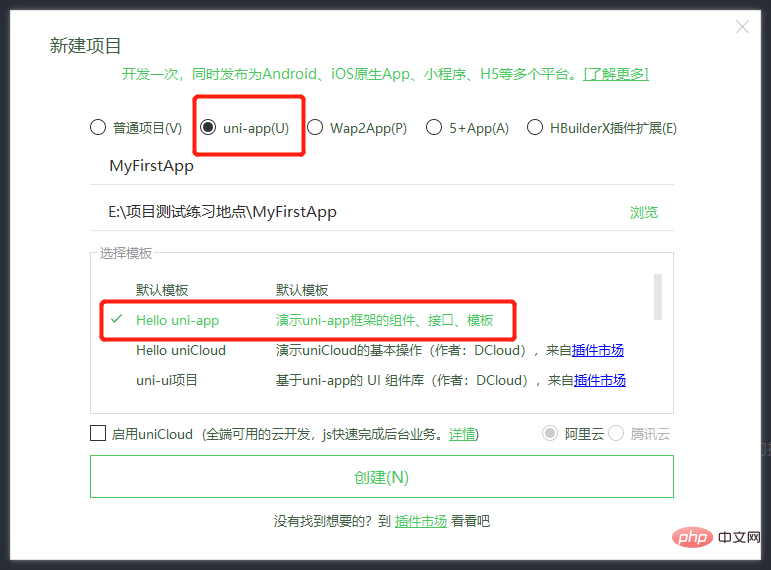
Task: Click the template list scrollbar
Action: click(x=657, y=297)
